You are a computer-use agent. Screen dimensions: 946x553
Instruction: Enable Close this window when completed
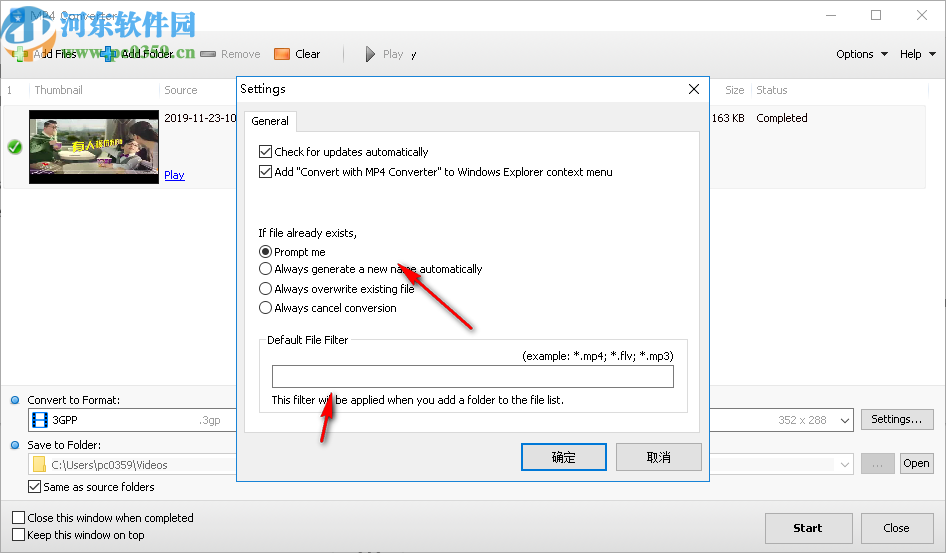19,517
